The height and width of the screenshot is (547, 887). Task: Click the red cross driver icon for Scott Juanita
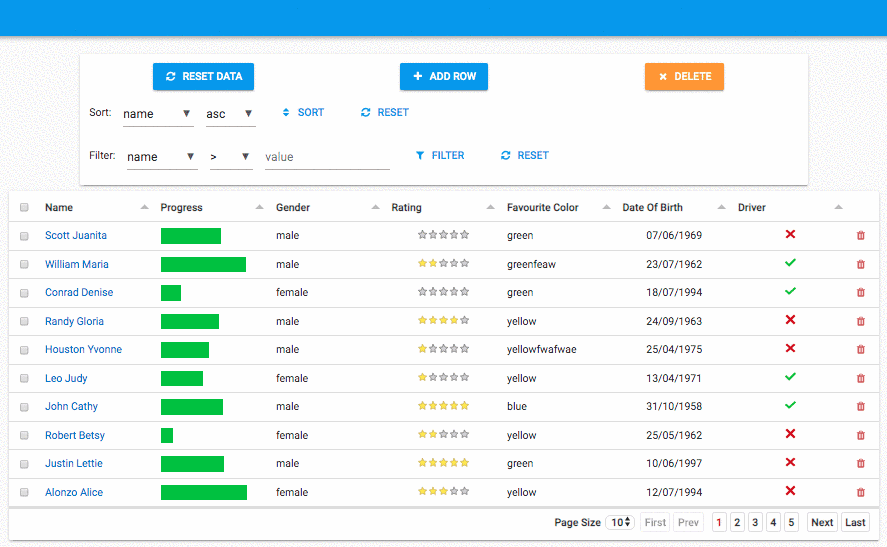coord(790,234)
